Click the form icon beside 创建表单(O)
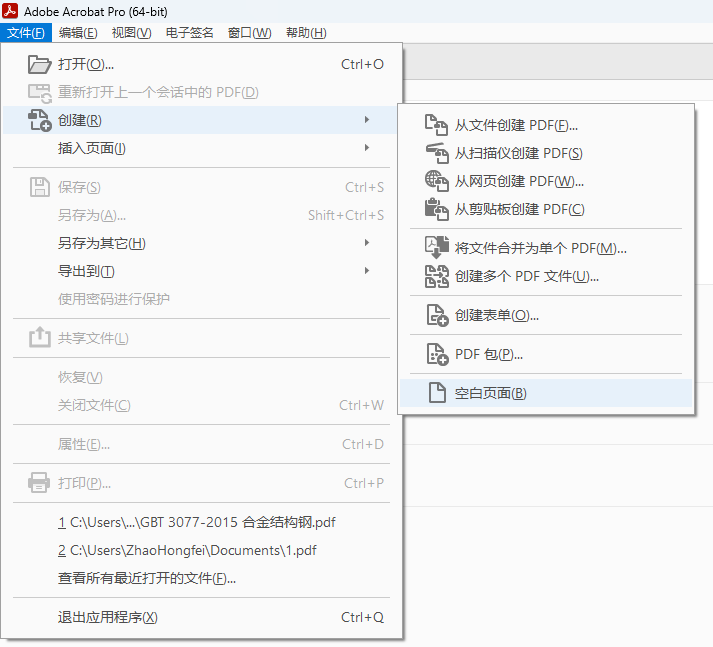Viewport: 713px width, 647px height. tap(437, 315)
